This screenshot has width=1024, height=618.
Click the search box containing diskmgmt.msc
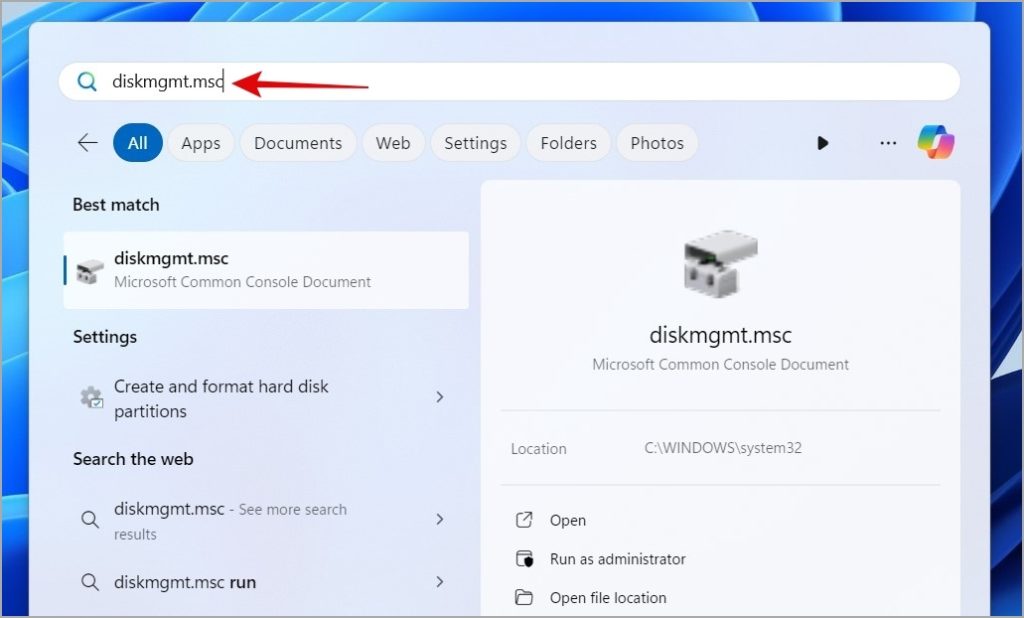pos(509,82)
